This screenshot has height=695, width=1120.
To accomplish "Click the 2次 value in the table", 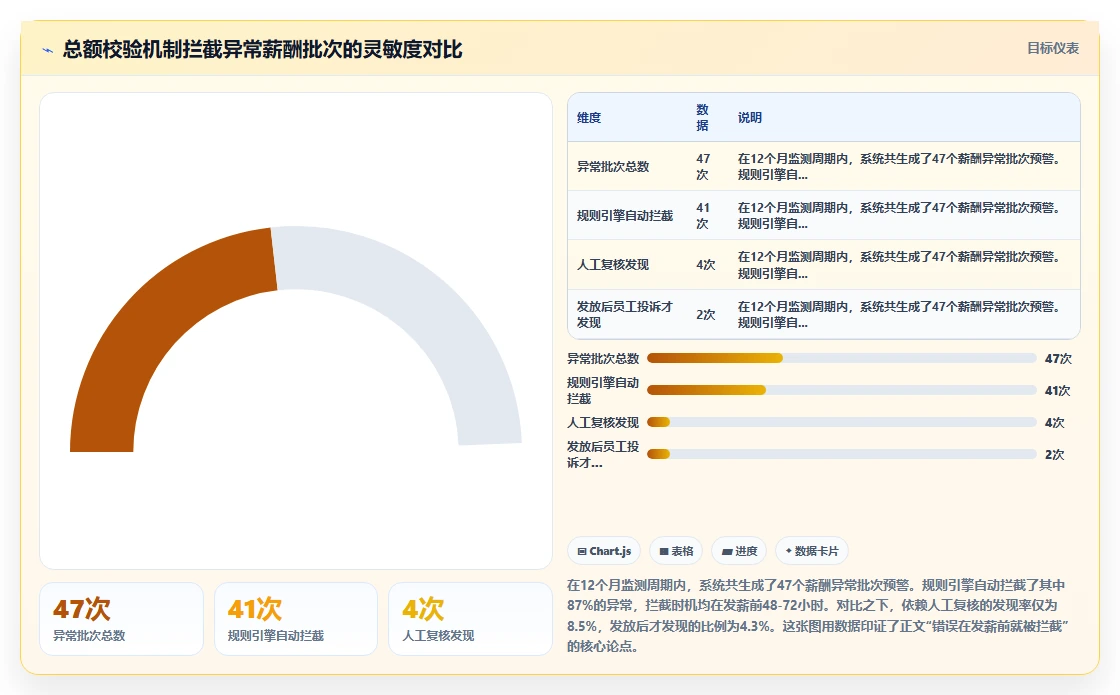I will 706,314.
